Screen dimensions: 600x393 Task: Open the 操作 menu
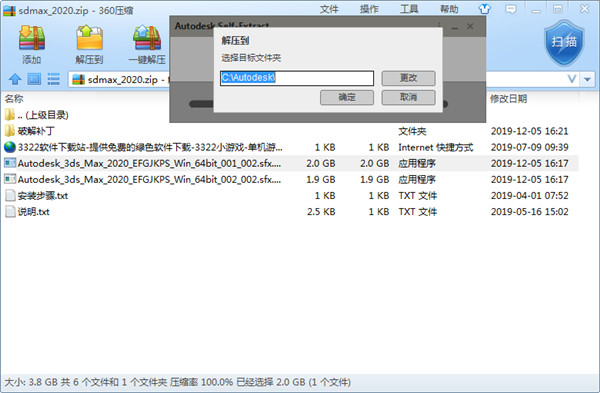(369, 9)
